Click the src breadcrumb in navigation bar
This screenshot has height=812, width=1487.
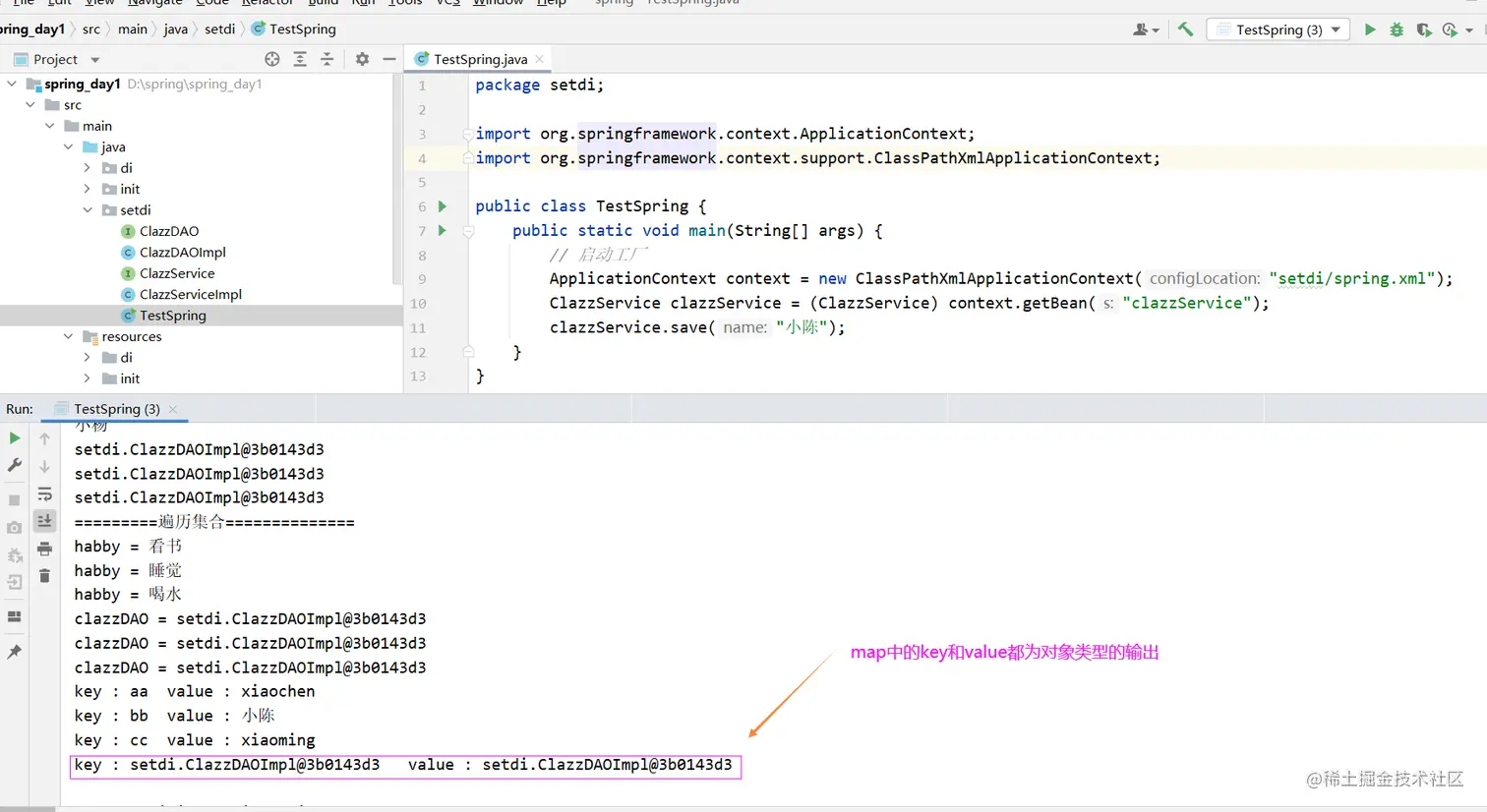click(90, 29)
